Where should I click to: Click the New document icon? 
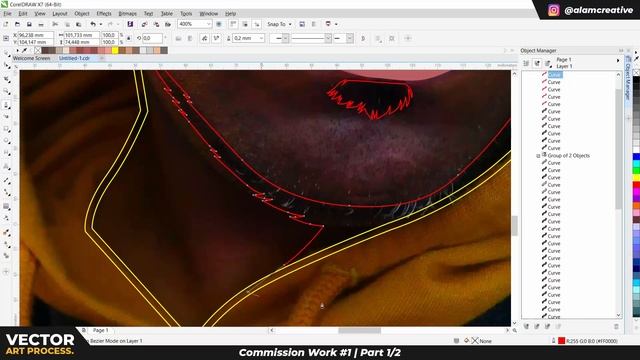[x=6, y=24]
